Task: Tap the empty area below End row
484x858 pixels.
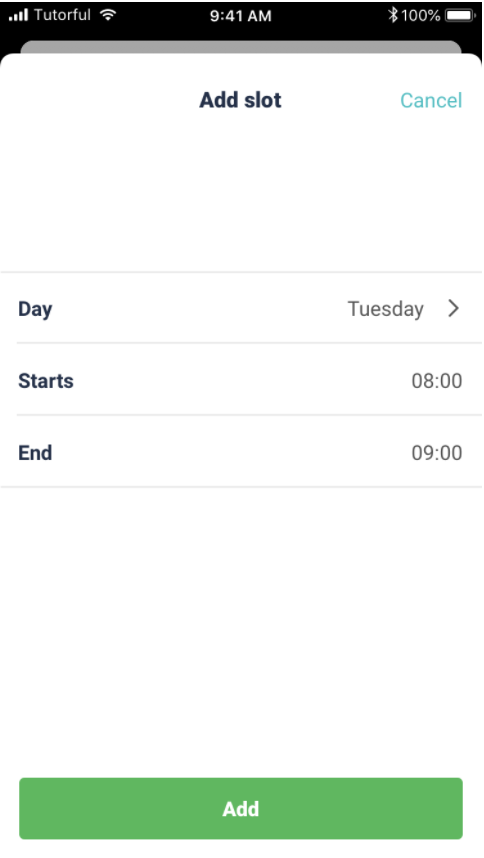Action: click(x=241, y=629)
